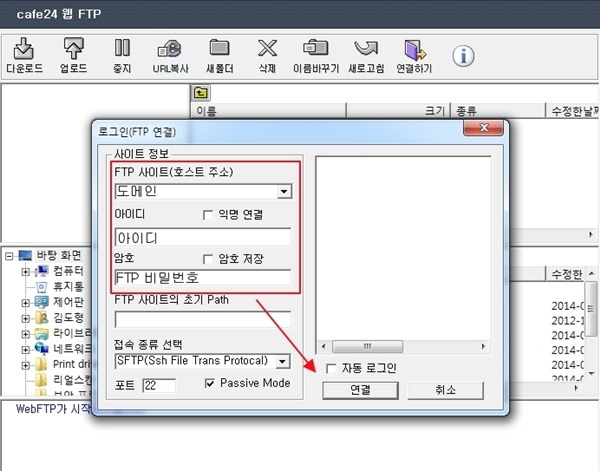This screenshot has width=600, height=471.
Task: Toggle the 자동 로그인 checkbox
Action: tap(331, 368)
